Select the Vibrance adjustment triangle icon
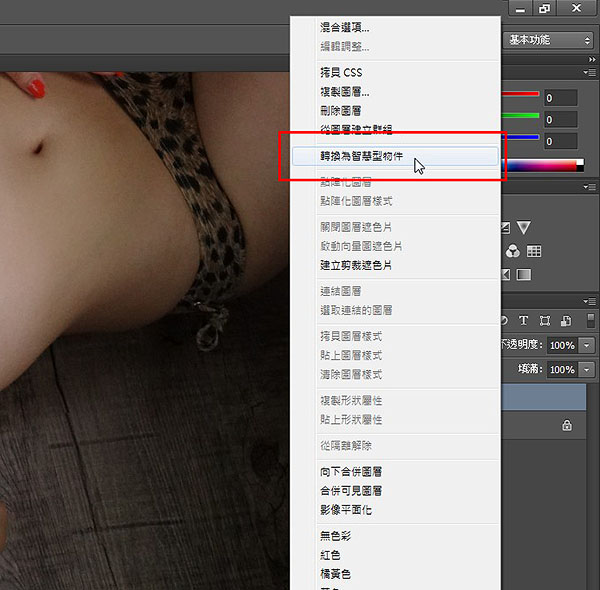Image resolution: width=600 pixels, height=590 pixels. click(523, 227)
